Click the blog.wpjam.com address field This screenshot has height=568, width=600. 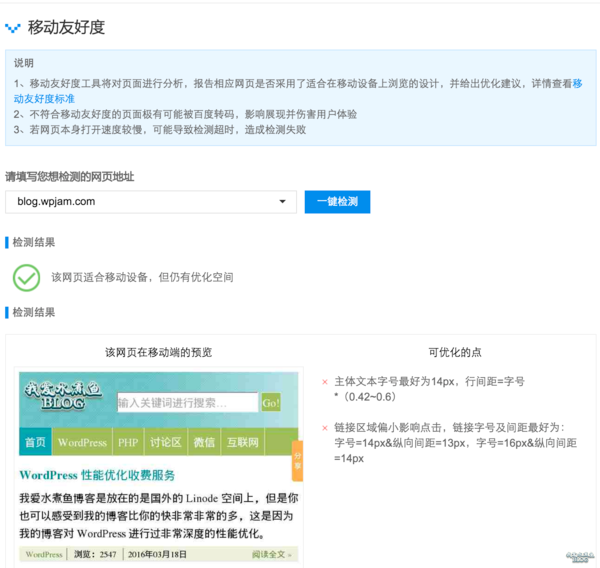click(140, 201)
